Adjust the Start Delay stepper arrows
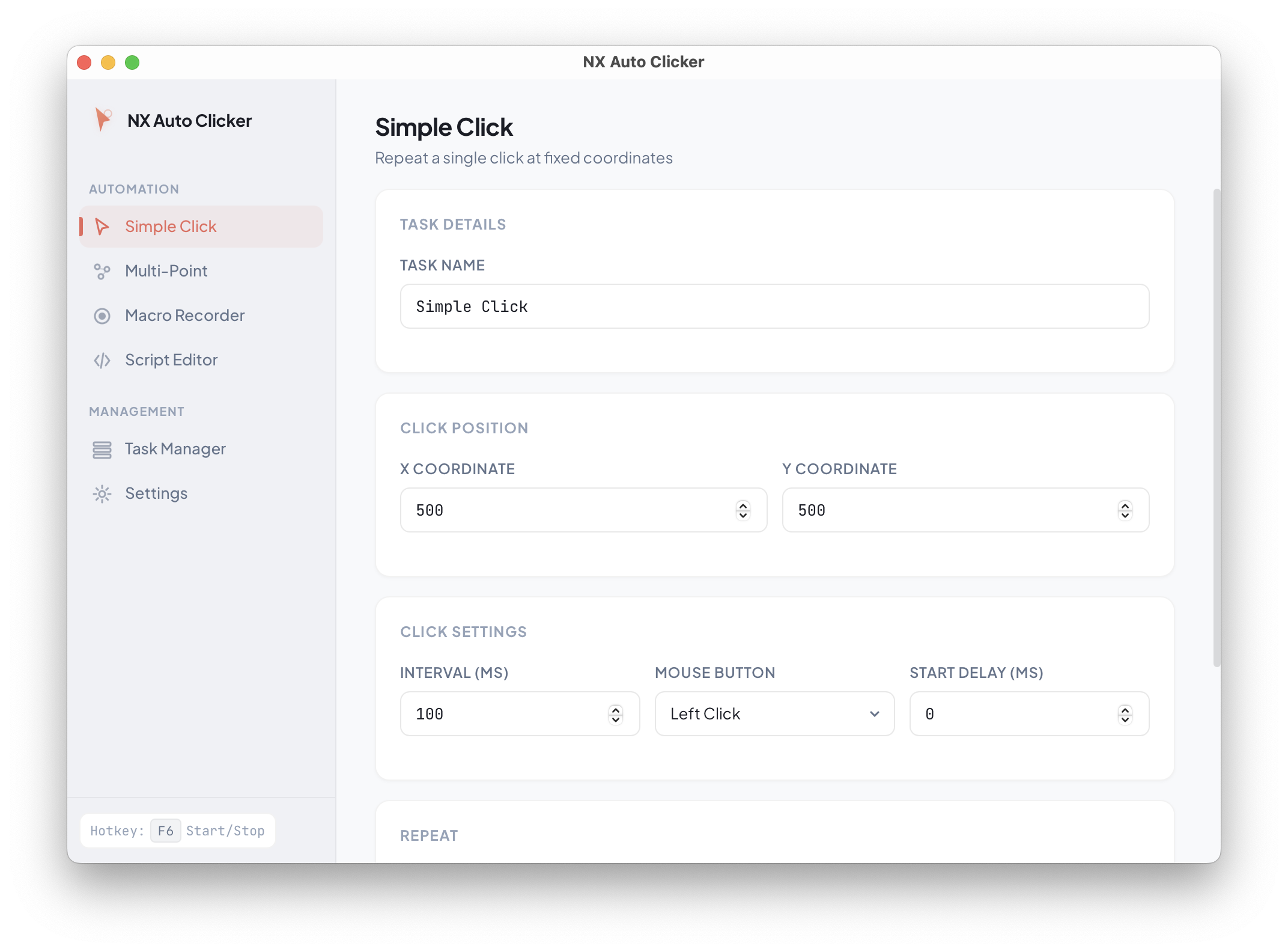 1125,714
